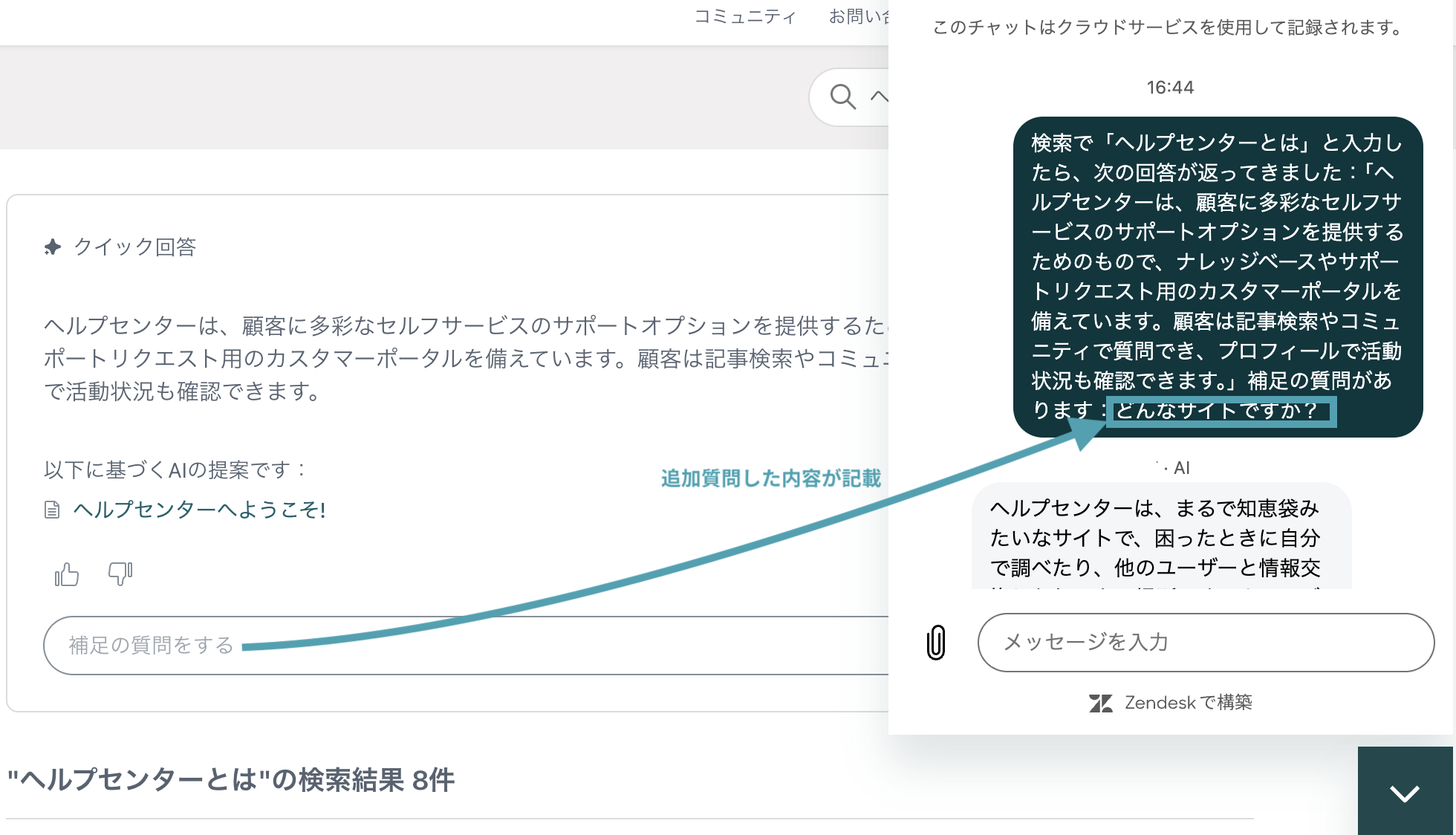Click the Zendeskで構築 link
This screenshot has height=835, width=1456.
(x=1188, y=703)
